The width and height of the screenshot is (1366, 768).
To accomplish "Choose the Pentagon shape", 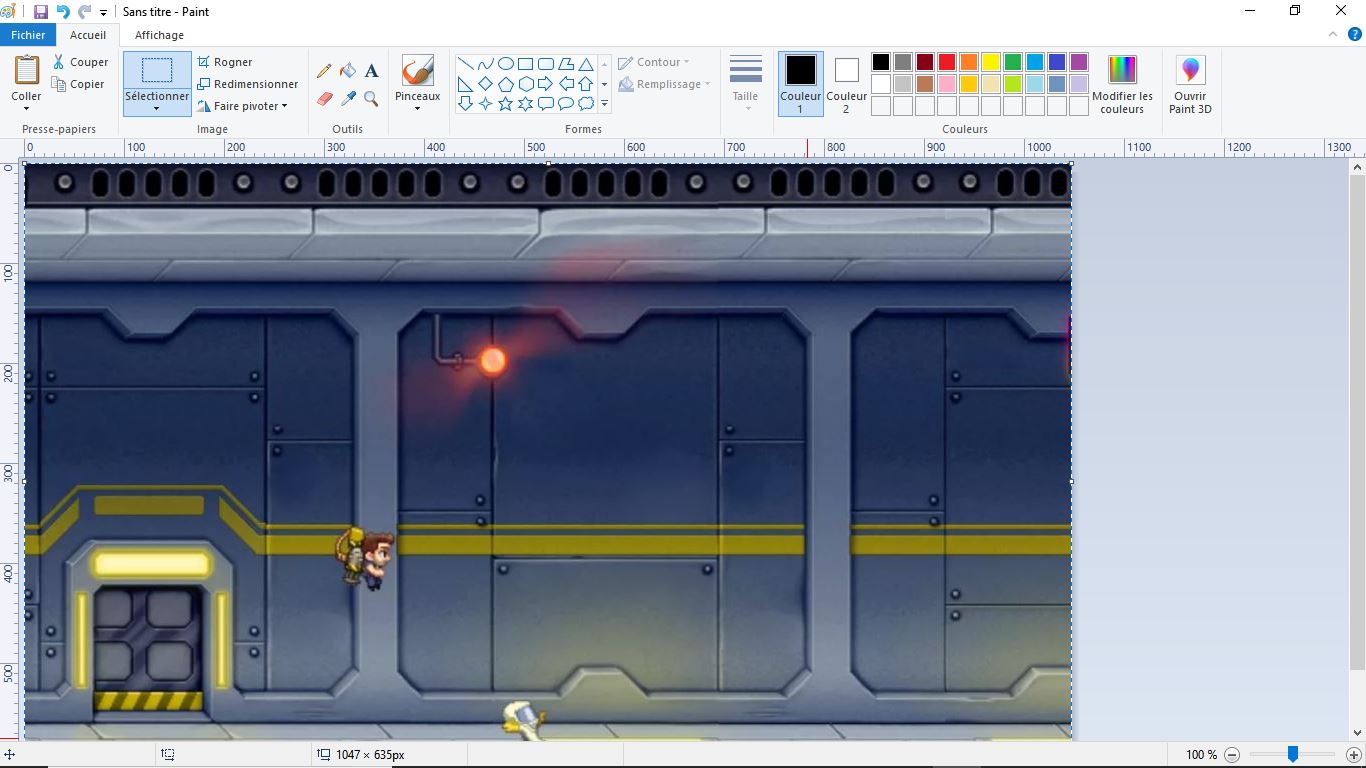I will pyautogui.click(x=506, y=84).
